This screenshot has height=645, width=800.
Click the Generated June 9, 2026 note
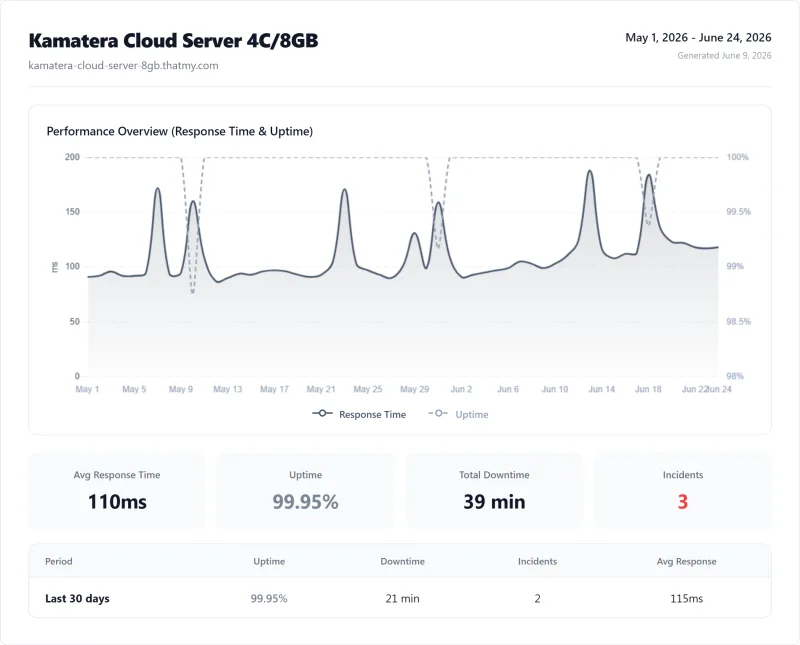point(724,56)
